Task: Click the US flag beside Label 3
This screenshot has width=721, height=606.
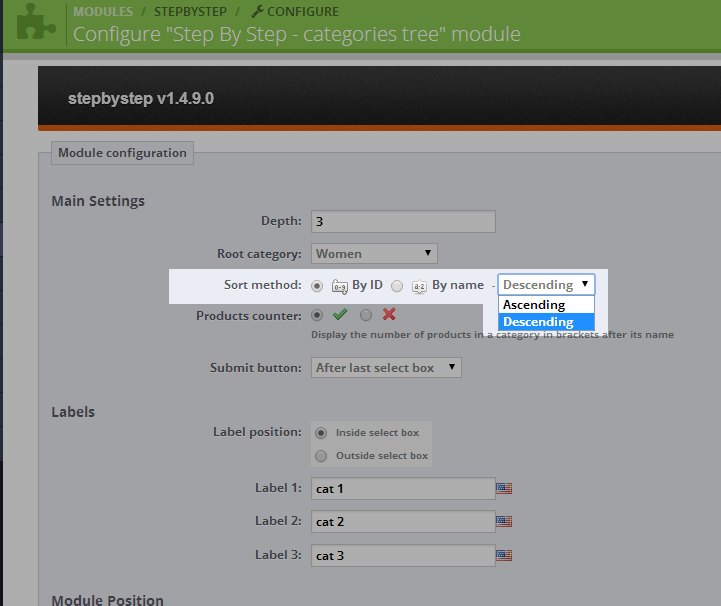Action: (504, 555)
